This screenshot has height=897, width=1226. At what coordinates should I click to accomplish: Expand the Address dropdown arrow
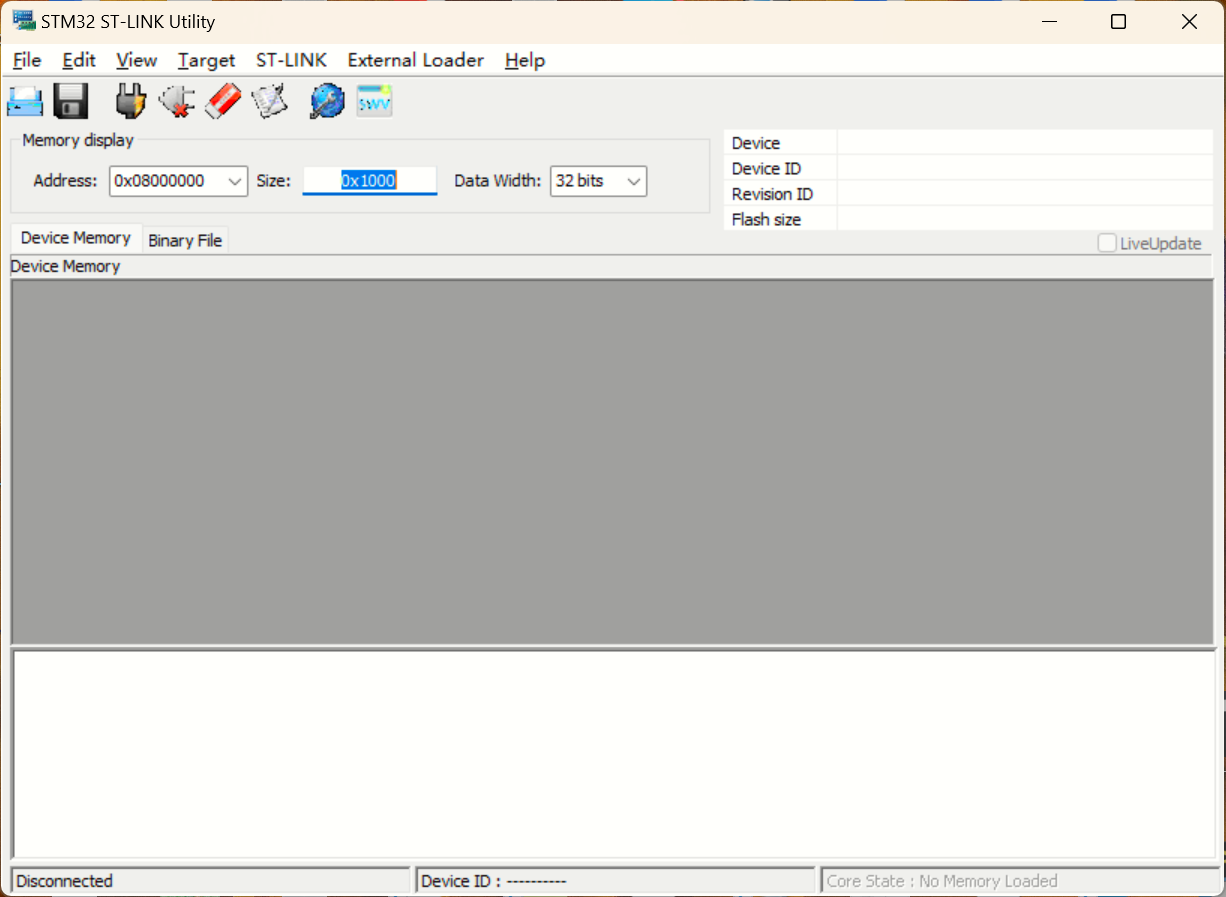pos(236,181)
